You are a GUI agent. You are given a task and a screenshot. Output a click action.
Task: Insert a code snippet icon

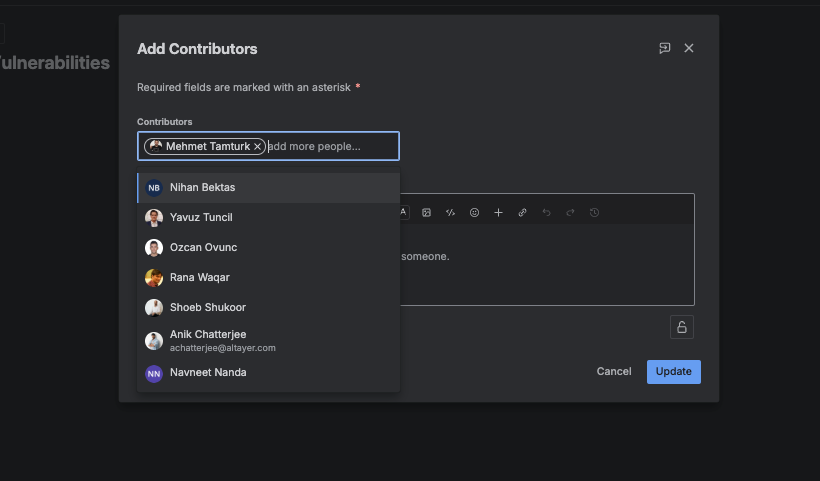pyautogui.click(x=450, y=212)
